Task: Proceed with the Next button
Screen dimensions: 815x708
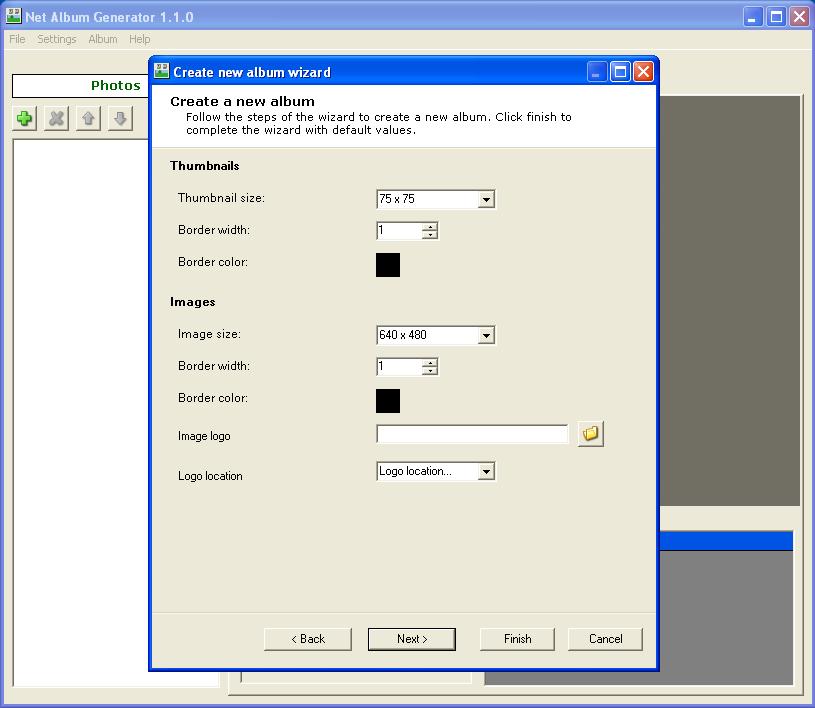Action: pyautogui.click(x=412, y=639)
